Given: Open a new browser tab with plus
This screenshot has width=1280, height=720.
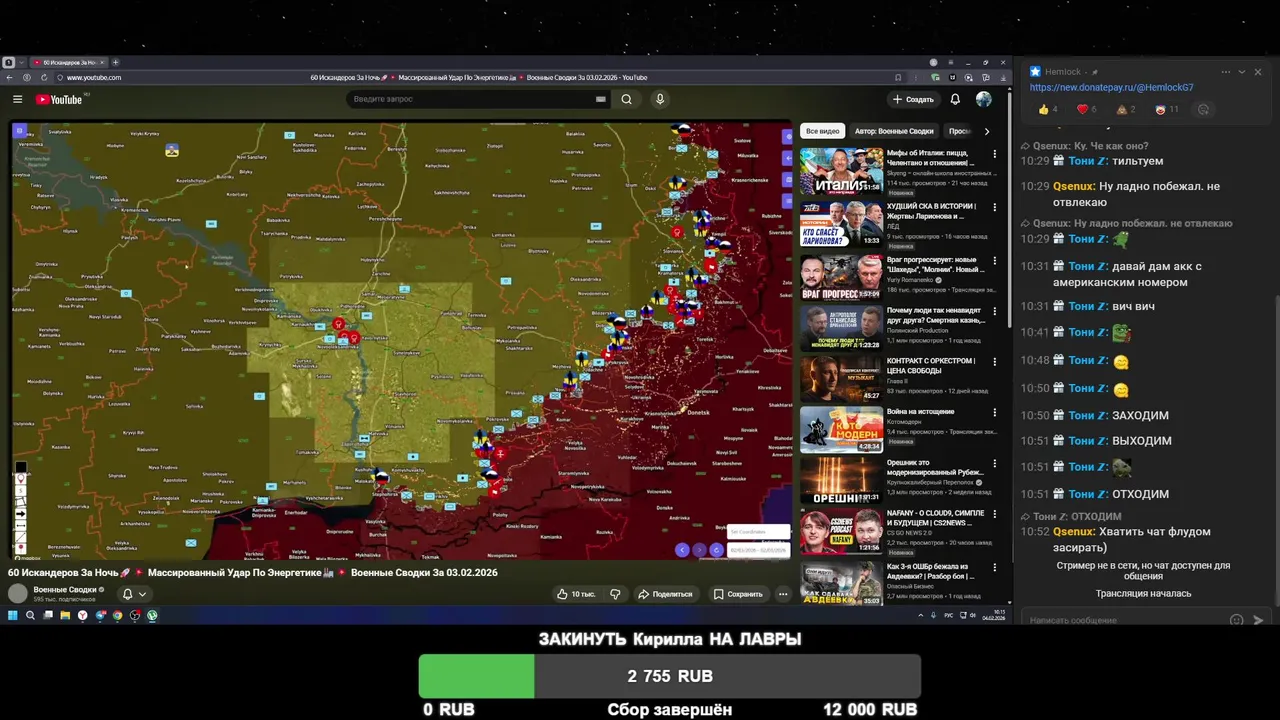Looking at the screenshot, I should [115, 62].
